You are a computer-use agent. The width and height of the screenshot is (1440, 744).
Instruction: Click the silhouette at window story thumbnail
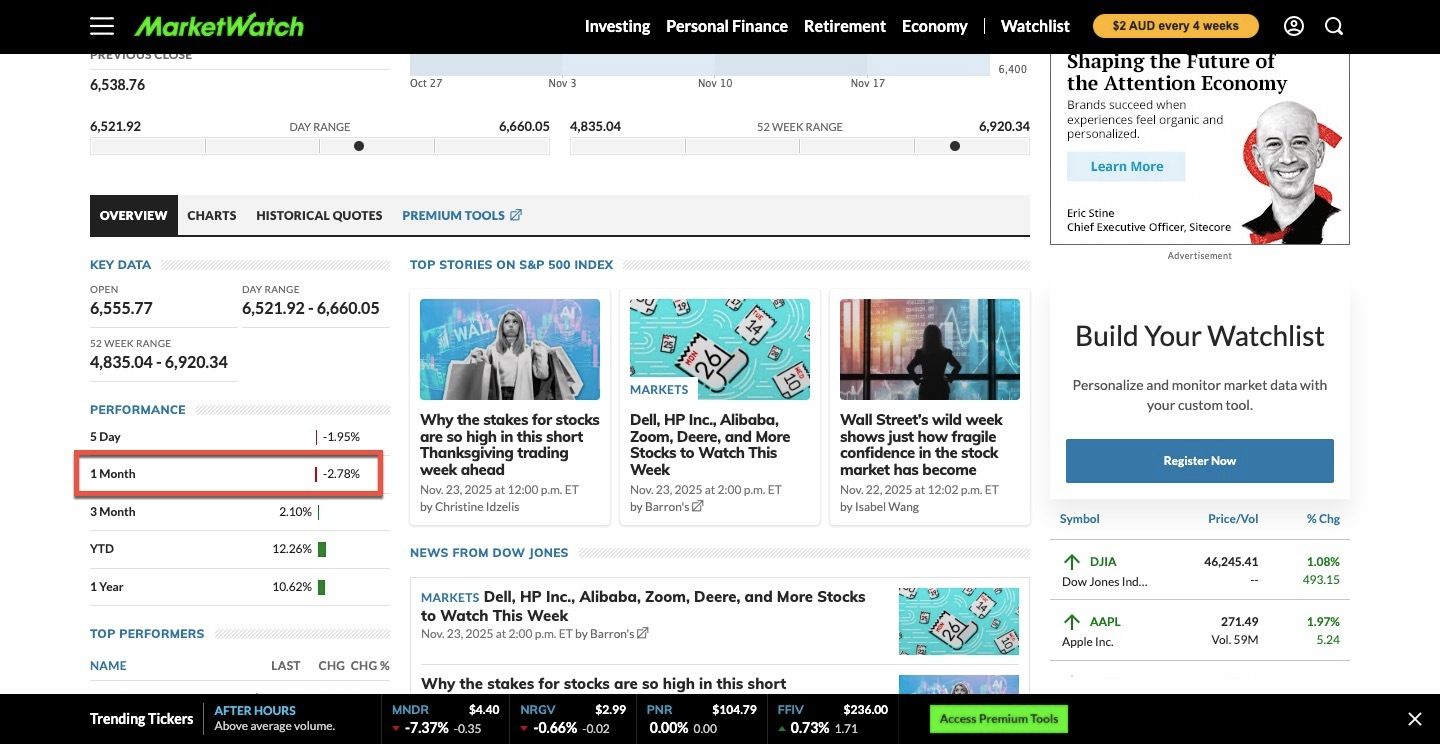click(x=930, y=350)
